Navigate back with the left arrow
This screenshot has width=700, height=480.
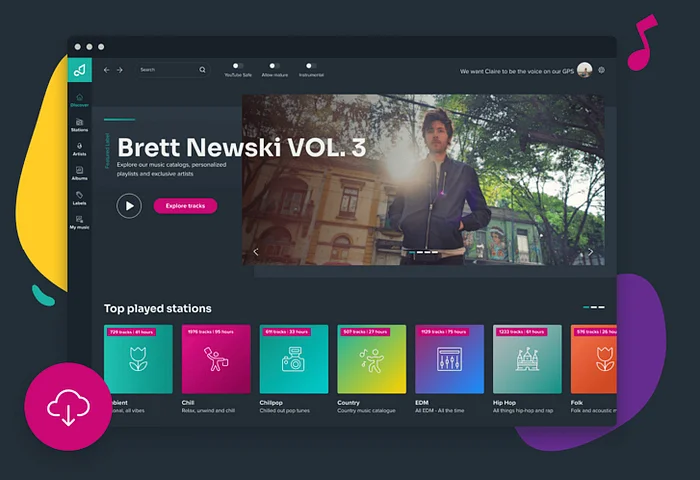(x=107, y=70)
